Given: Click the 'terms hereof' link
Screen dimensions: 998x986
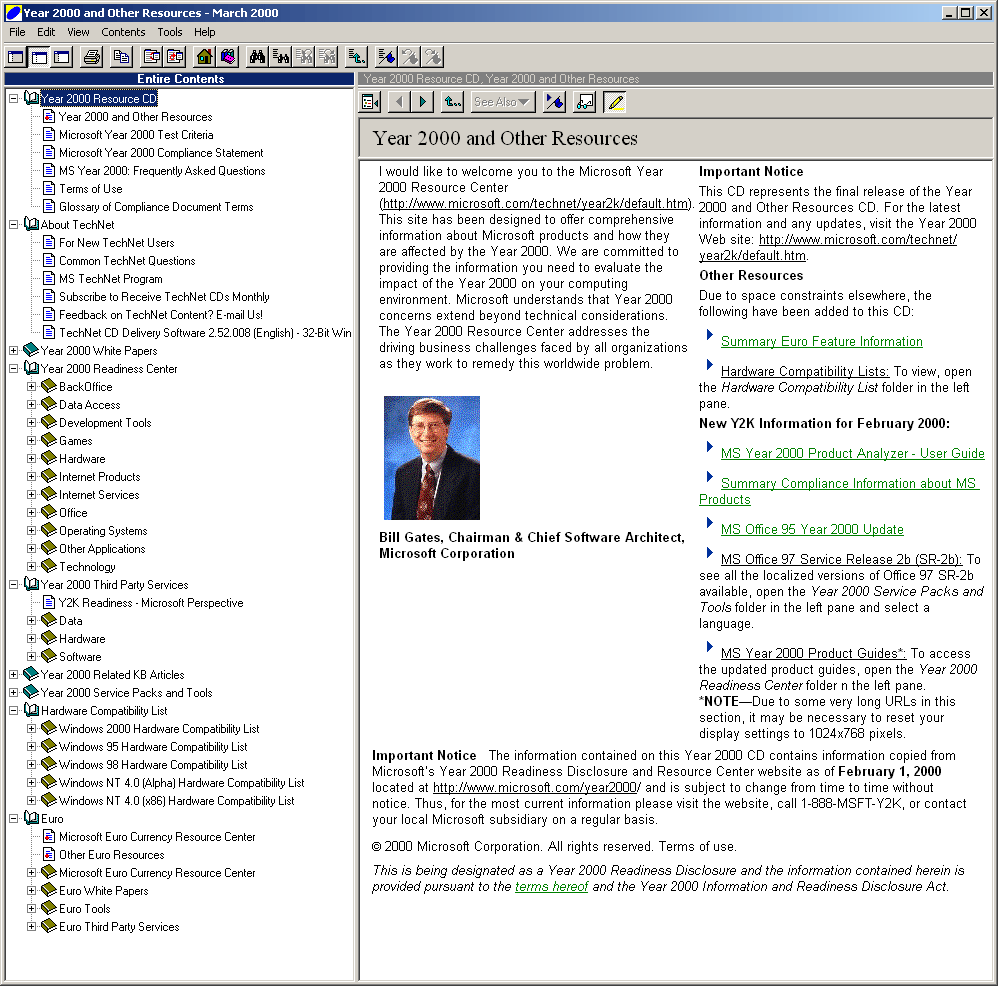Looking at the screenshot, I should click(551, 887).
